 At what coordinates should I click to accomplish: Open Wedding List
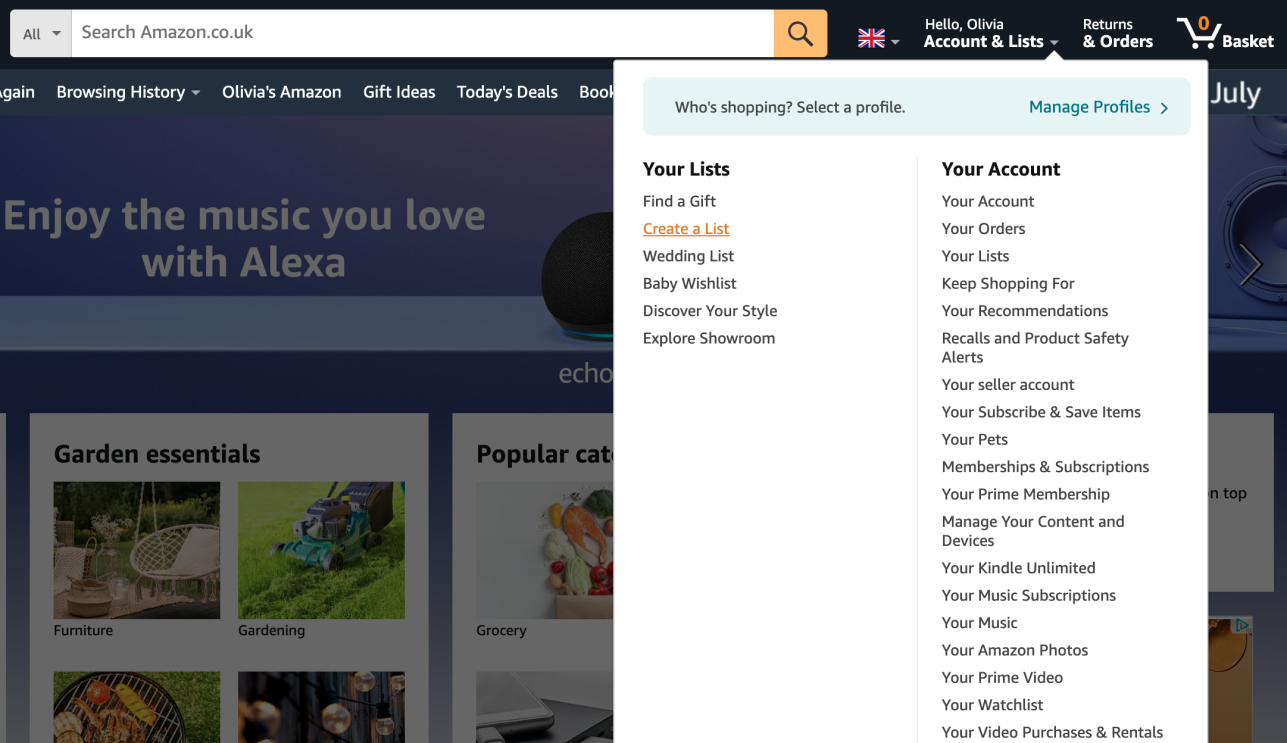688,256
